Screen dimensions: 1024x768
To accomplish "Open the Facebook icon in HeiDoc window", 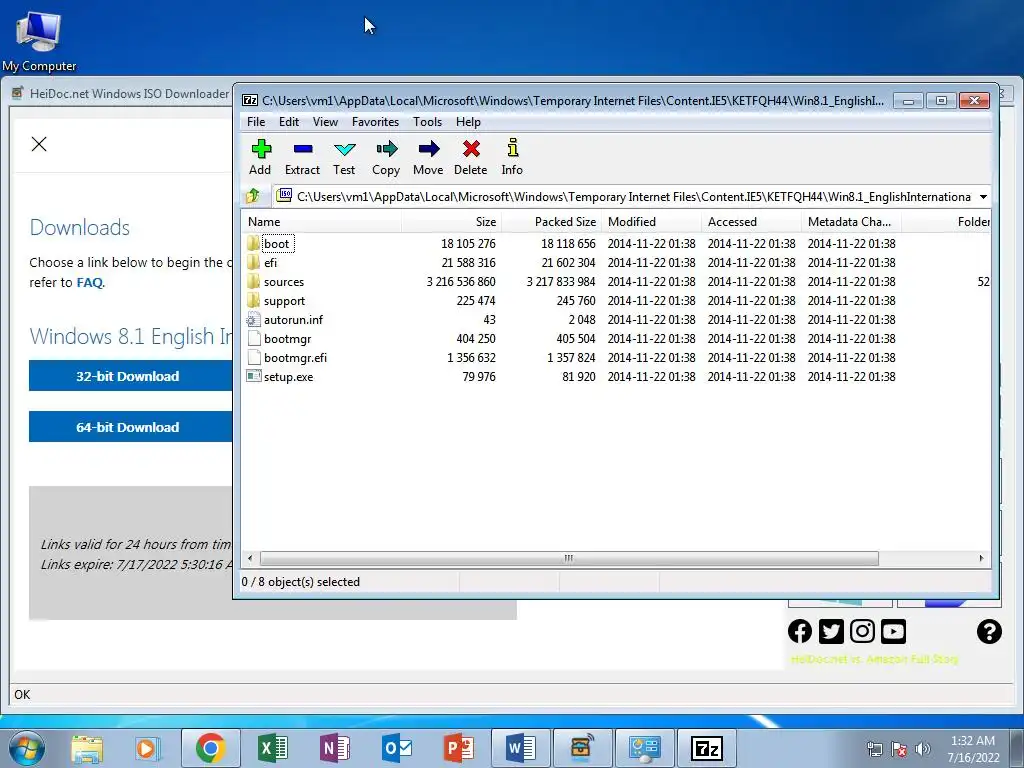I will click(800, 632).
